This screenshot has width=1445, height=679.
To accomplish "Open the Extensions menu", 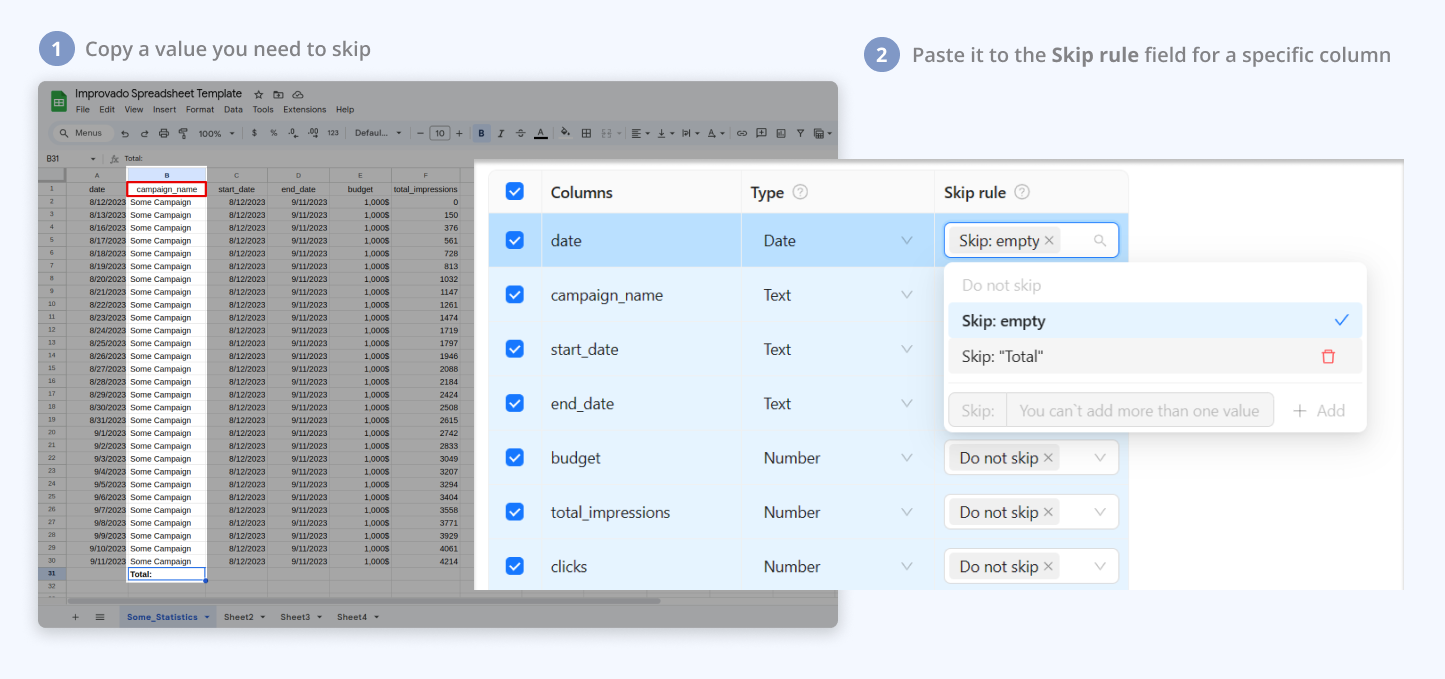I will coord(304,110).
